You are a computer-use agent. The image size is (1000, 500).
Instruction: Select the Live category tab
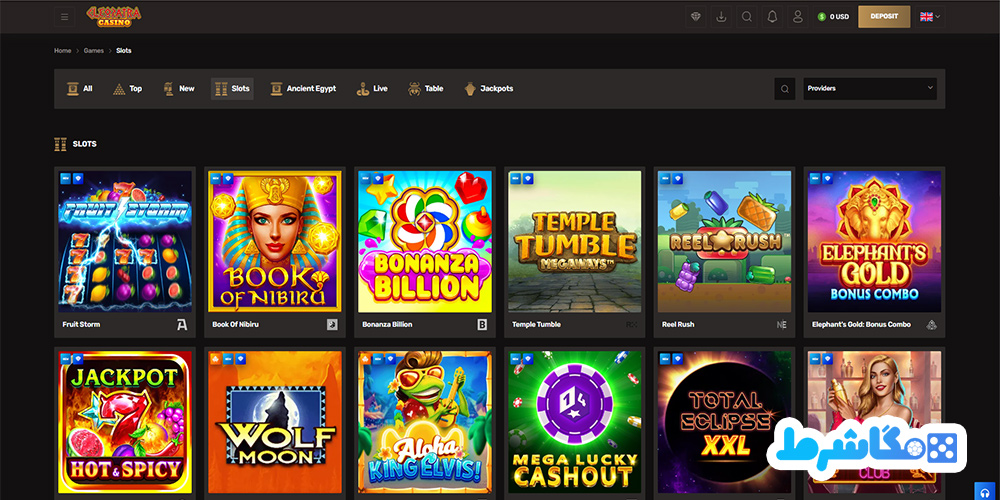coord(372,89)
